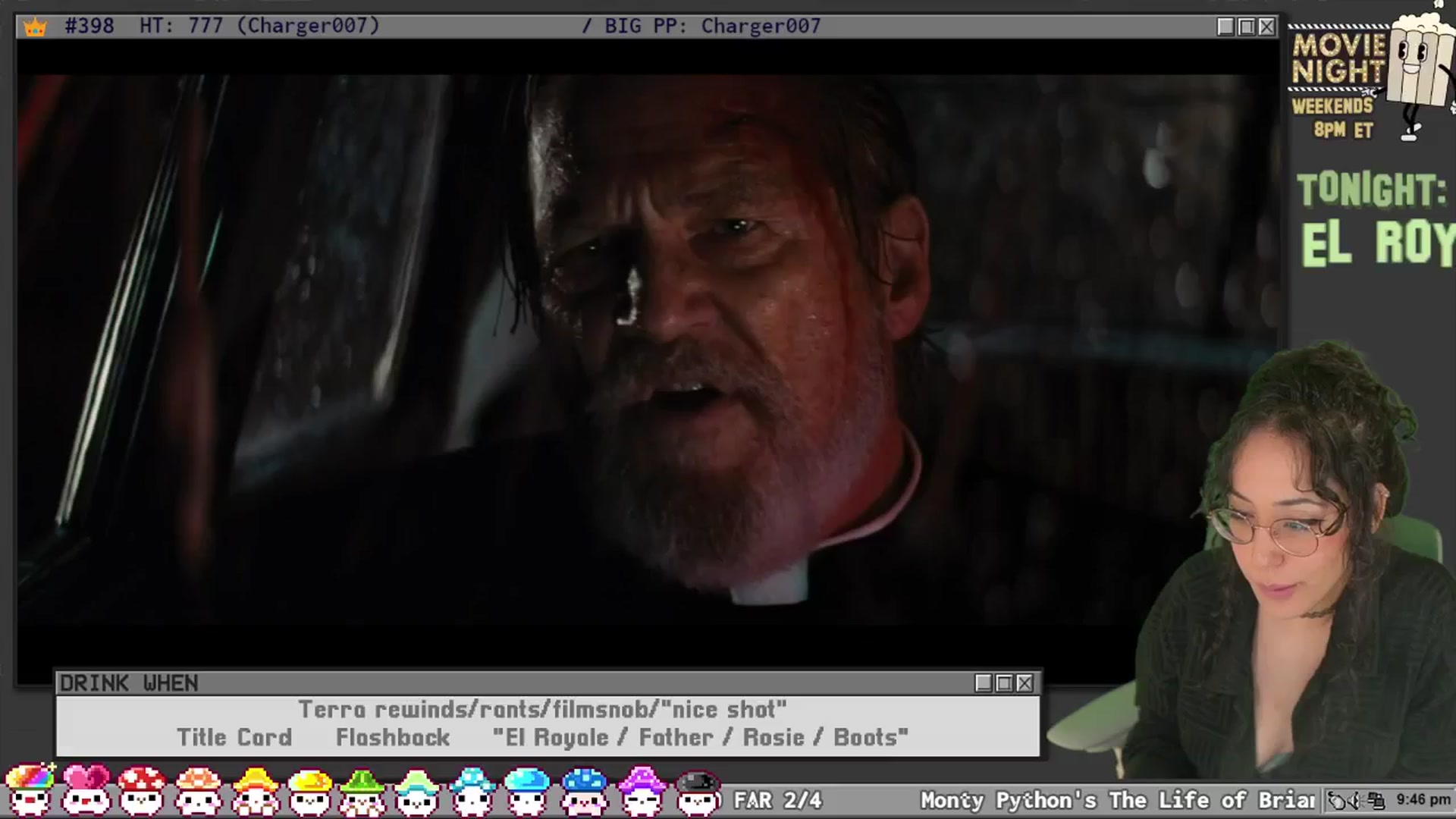Click the mouse icon in system tray
1456x819 pixels.
1338,801
